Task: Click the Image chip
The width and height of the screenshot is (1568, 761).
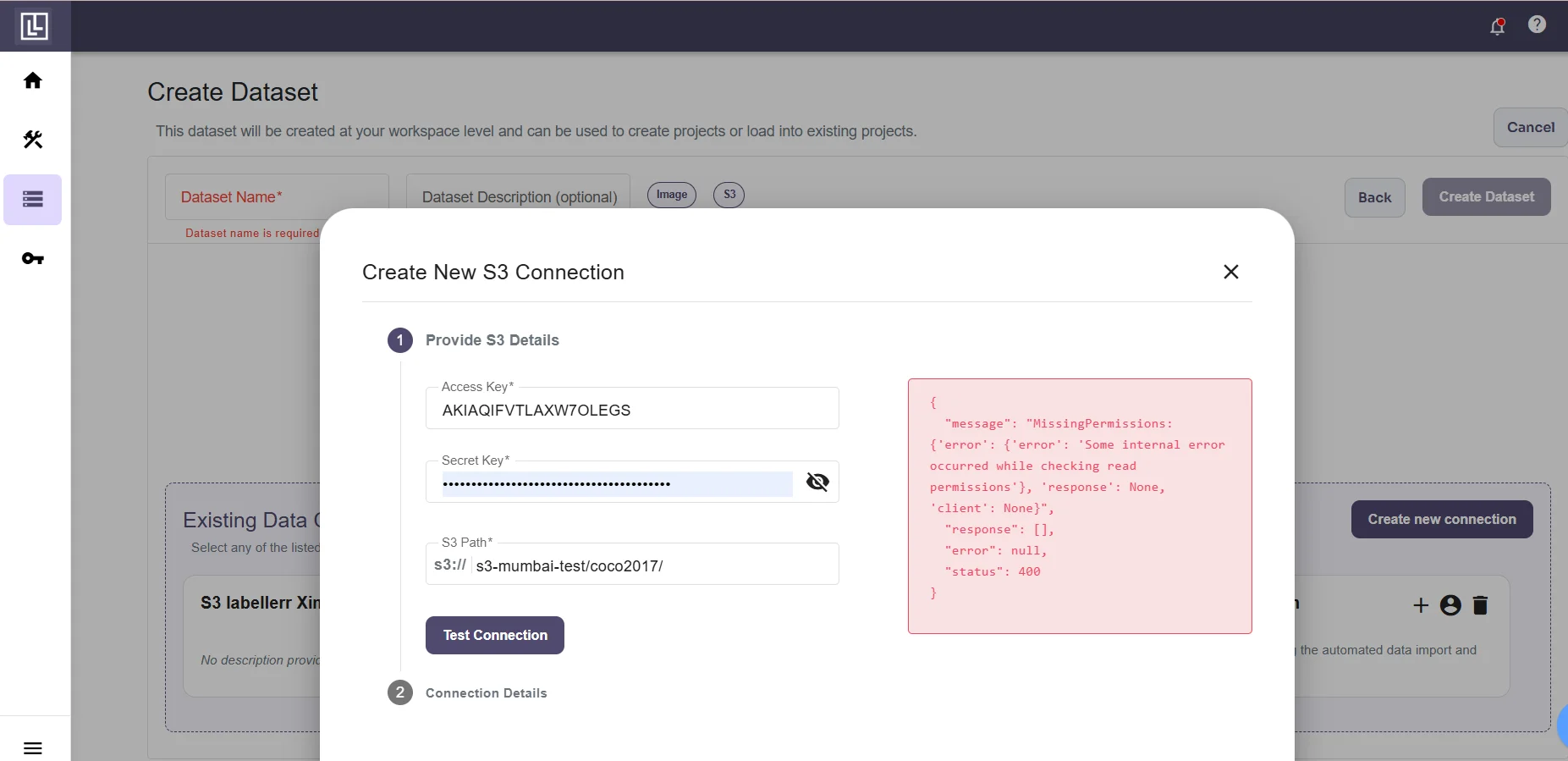Action: [672, 195]
